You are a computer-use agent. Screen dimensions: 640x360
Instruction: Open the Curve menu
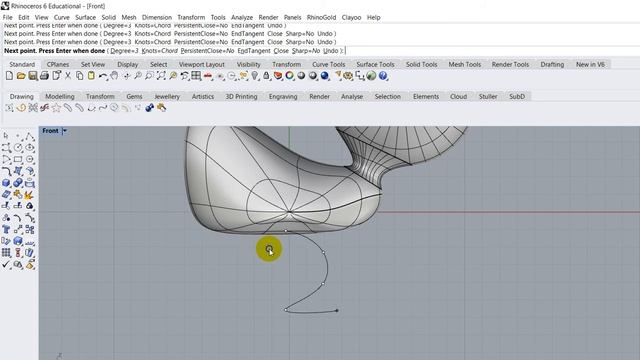(x=62, y=18)
